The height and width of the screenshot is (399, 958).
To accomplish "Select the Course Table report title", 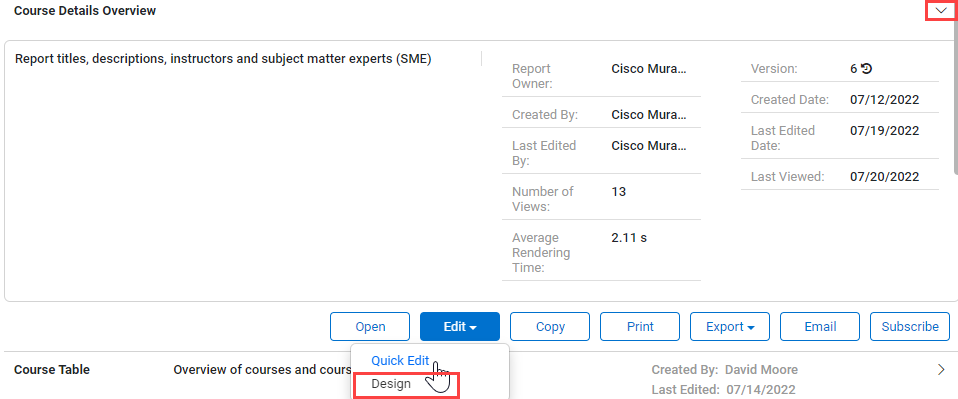I will 52,370.
